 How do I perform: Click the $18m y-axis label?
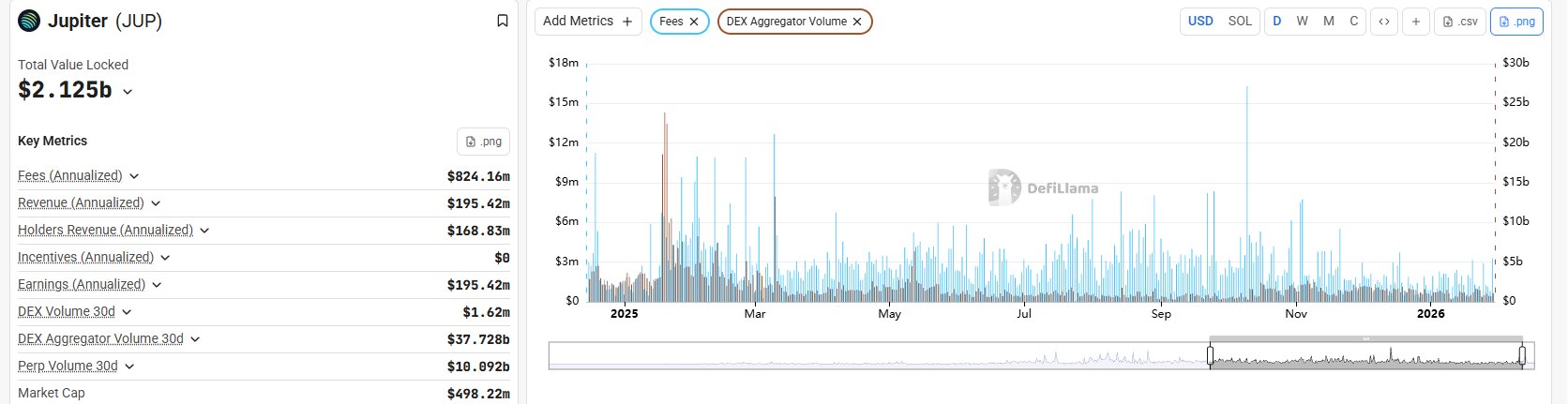pos(564,63)
